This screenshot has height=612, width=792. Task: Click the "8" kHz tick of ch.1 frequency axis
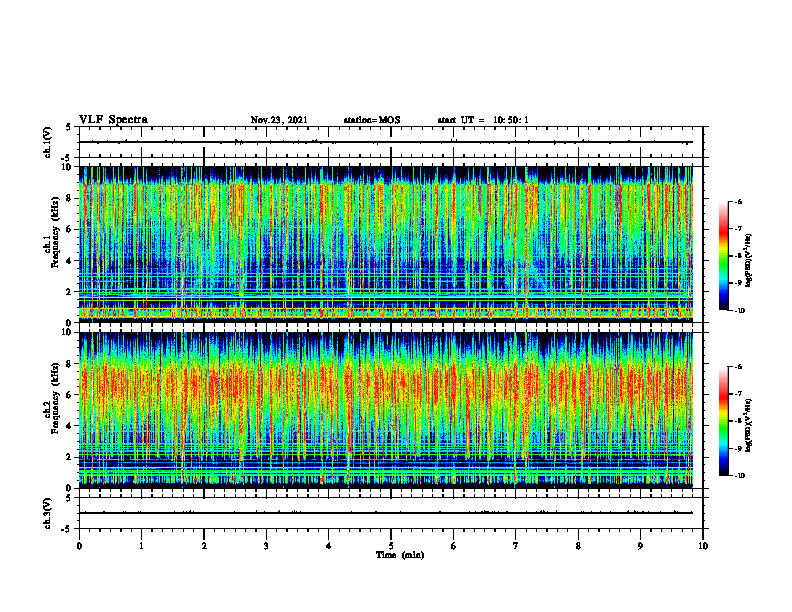pos(70,198)
